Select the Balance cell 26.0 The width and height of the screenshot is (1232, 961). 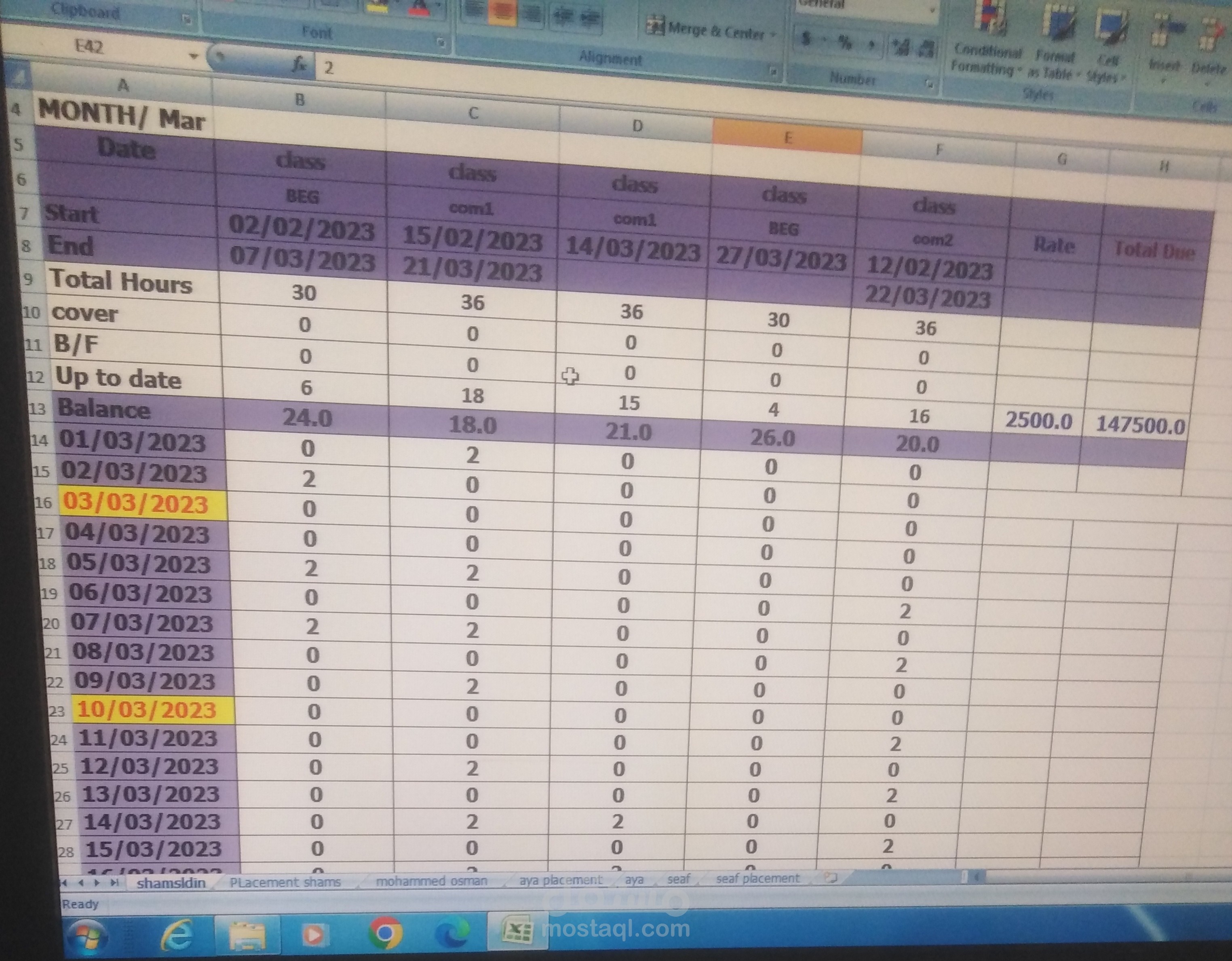click(x=773, y=439)
